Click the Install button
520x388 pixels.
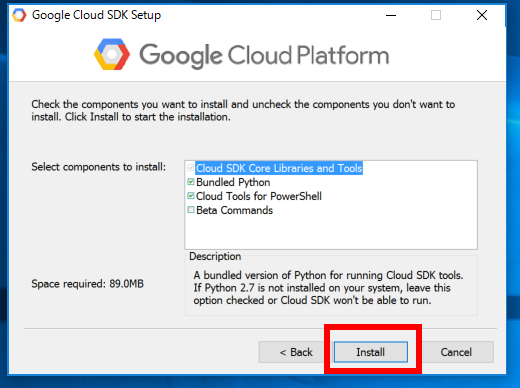click(x=371, y=352)
